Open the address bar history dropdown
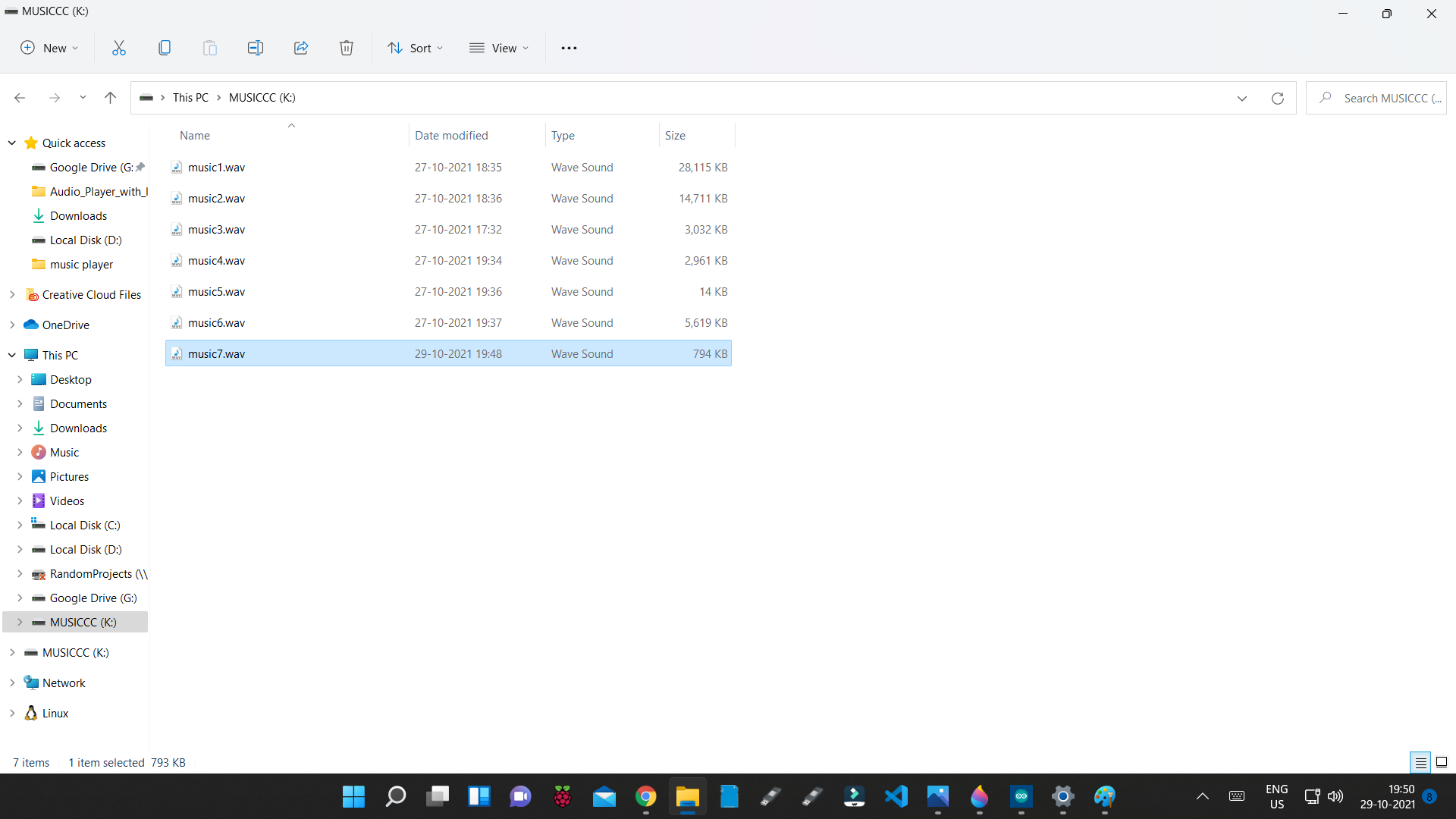The width and height of the screenshot is (1456, 819). 1242,98
